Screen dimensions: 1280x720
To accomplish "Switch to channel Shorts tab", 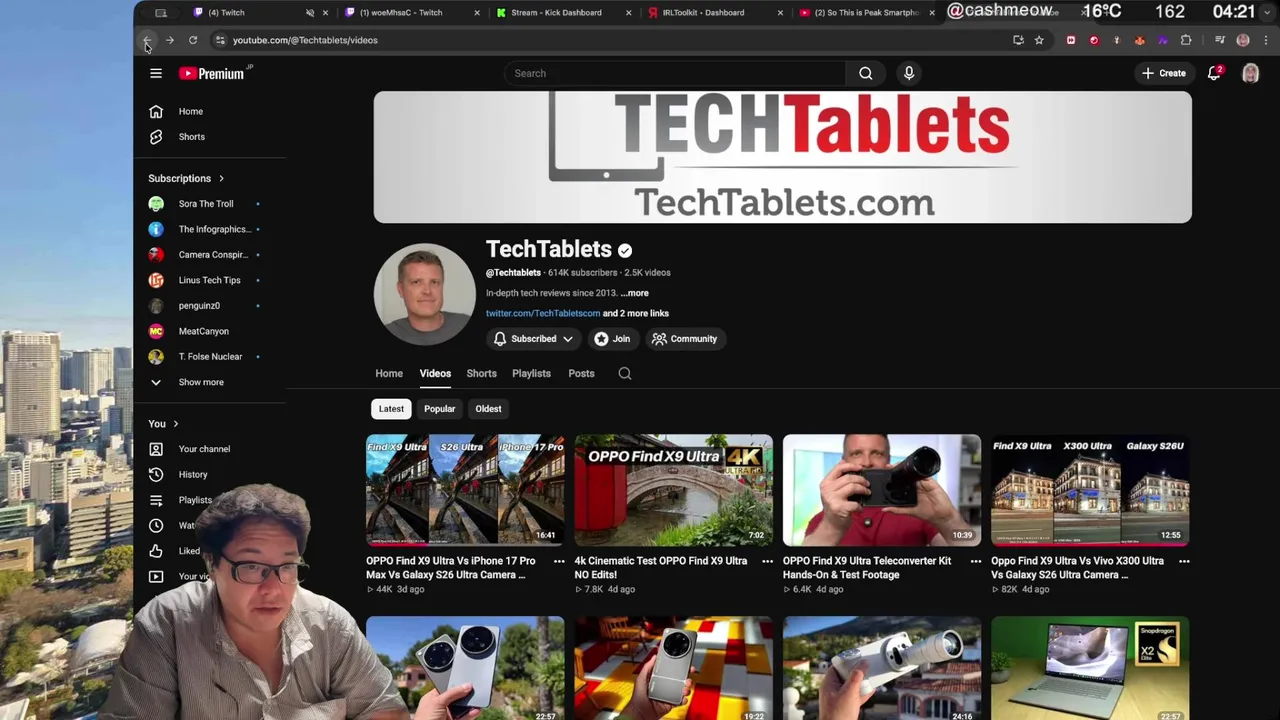I will pyautogui.click(x=481, y=373).
